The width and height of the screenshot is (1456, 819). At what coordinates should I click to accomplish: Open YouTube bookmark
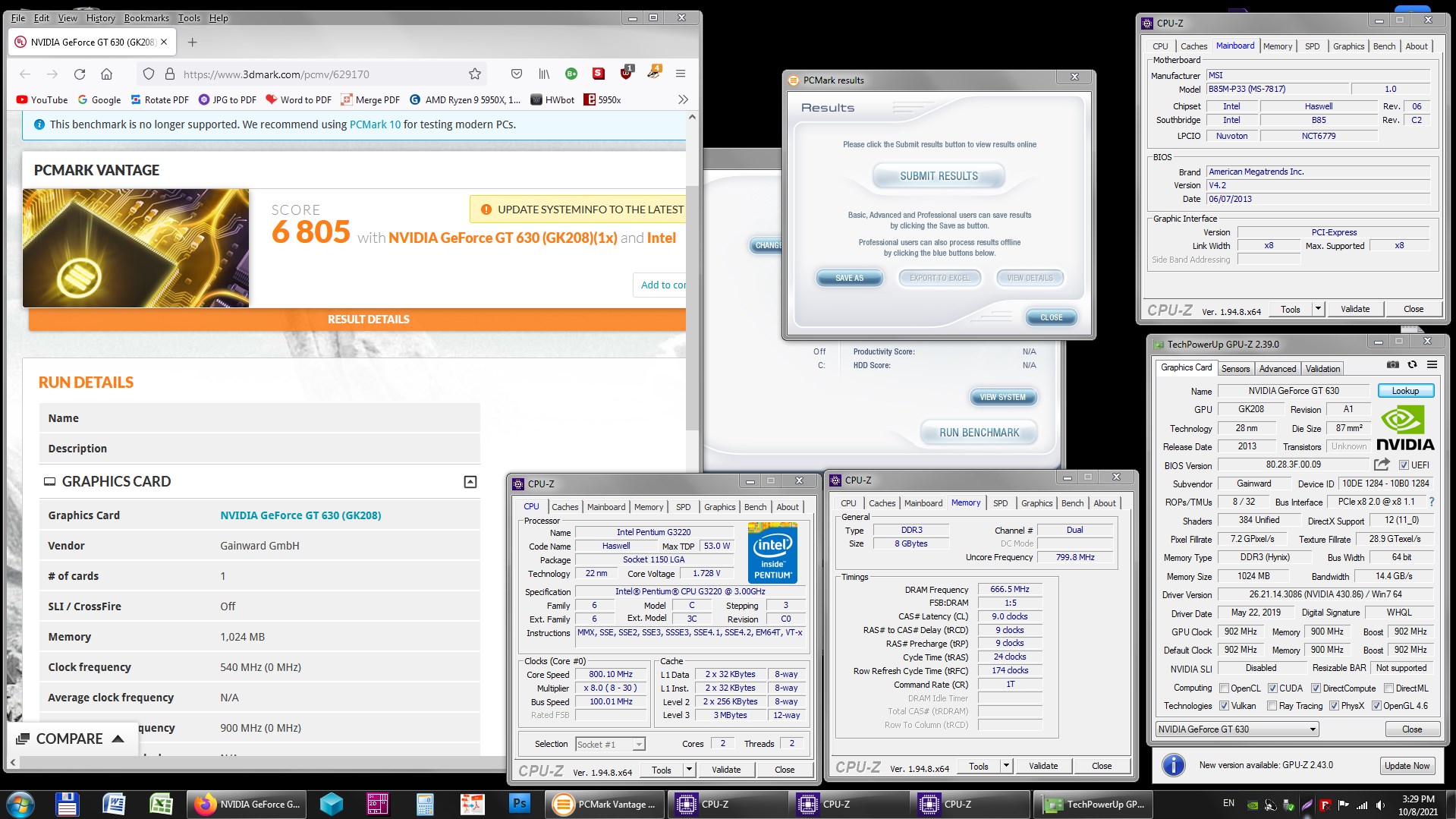42,99
